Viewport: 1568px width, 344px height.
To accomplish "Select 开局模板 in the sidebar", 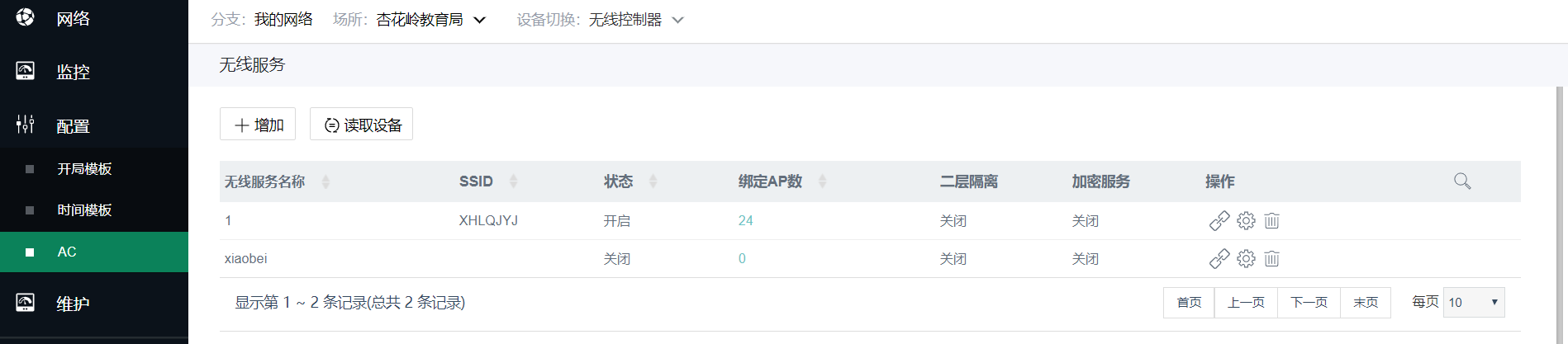I will coord(84,169).
